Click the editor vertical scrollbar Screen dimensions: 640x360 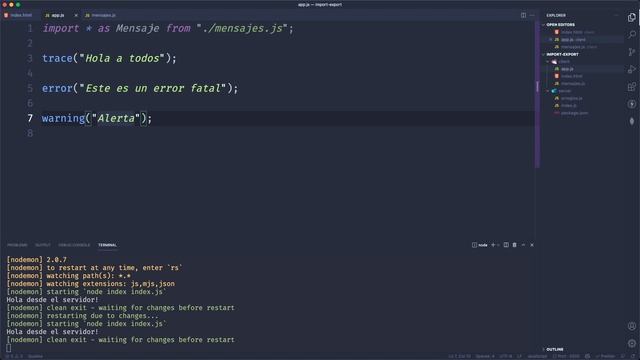(537, 94)
